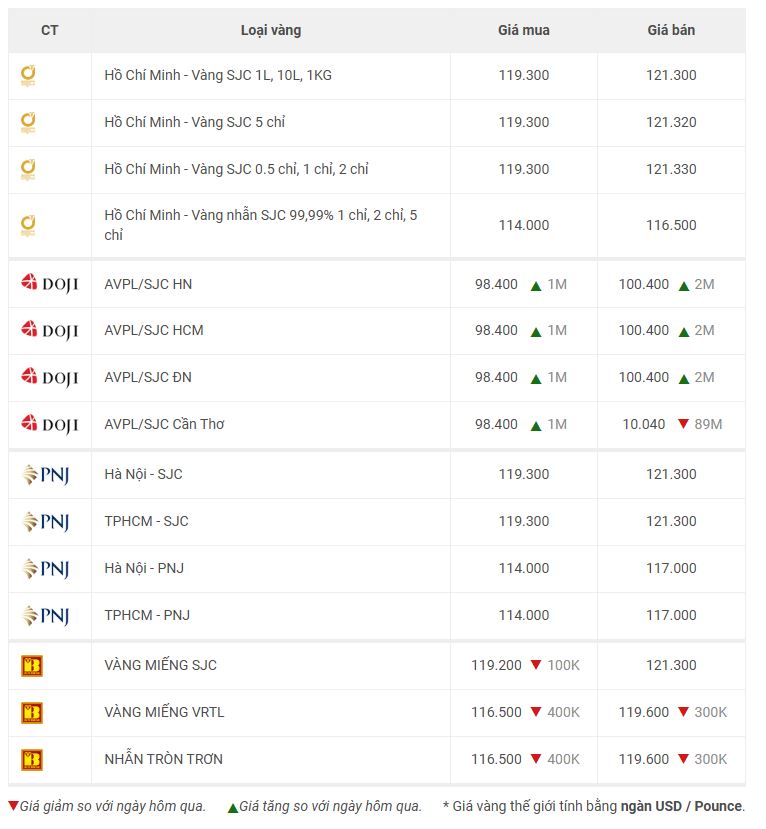The image size is (766, 829).
Task: Select Vàng nhẫn SJC 99,99% row text
Action: tap(261, 225)
